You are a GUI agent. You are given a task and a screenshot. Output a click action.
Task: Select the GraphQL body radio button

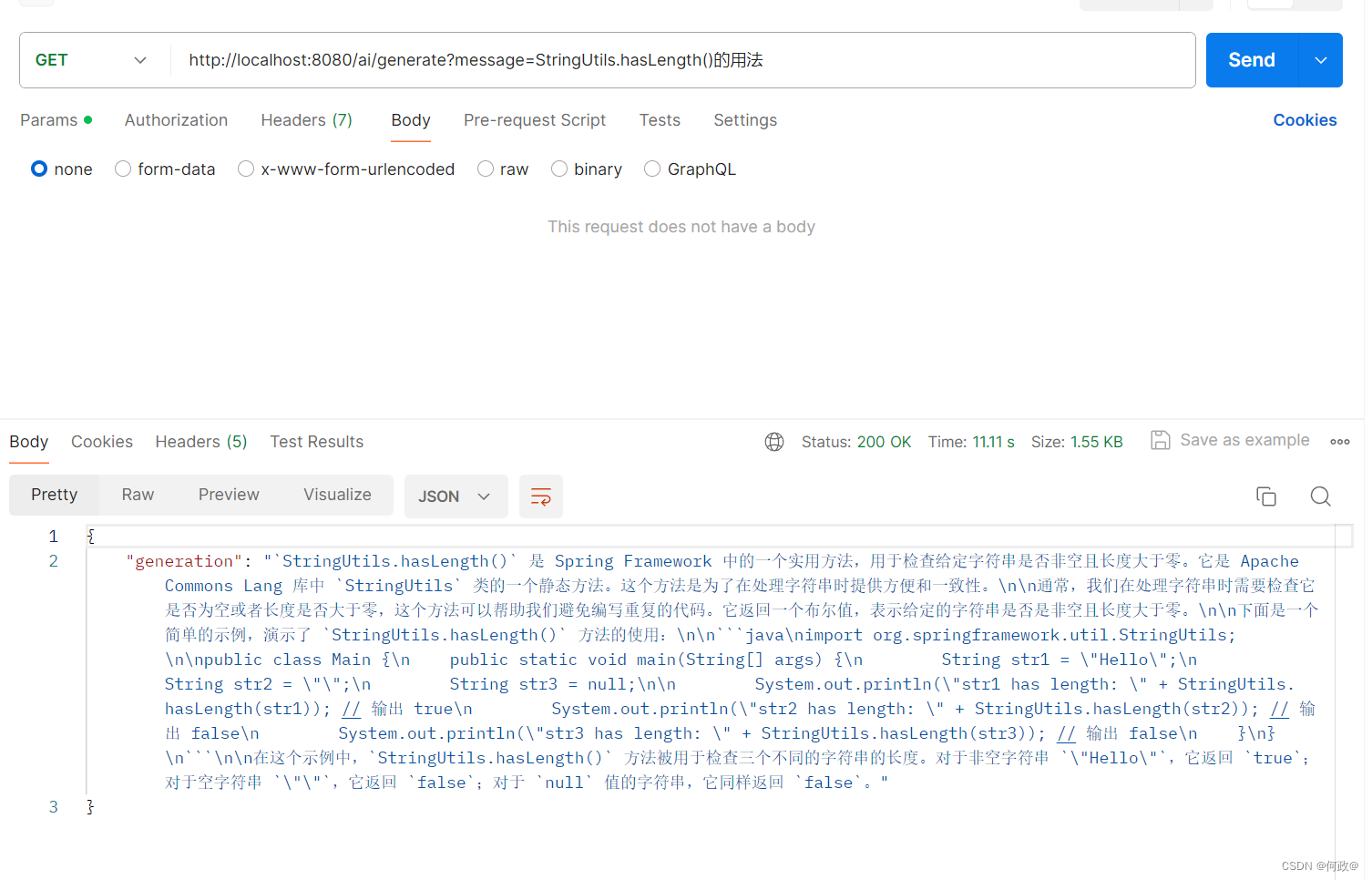[652, 169]
